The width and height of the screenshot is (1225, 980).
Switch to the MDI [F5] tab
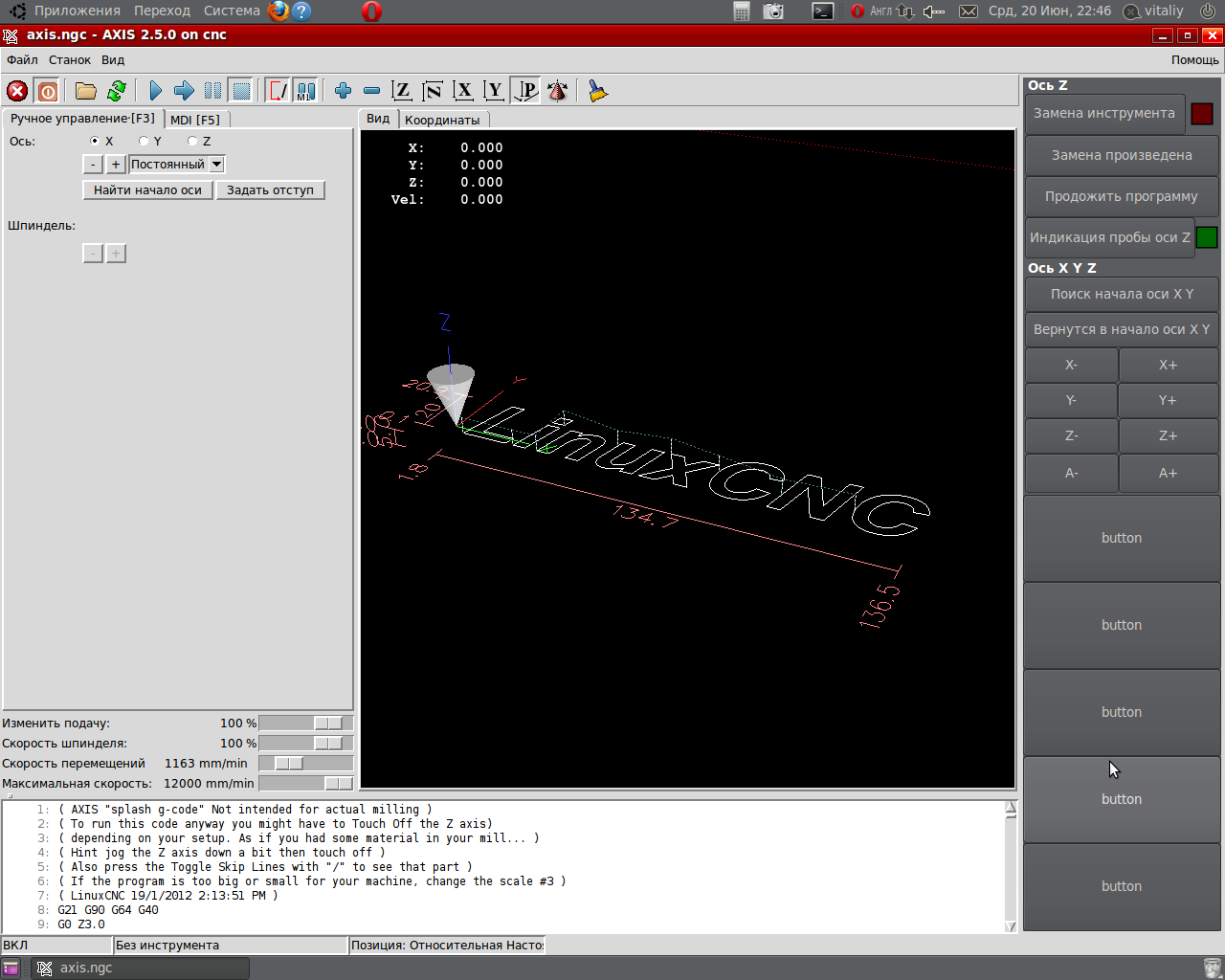click(195, 120)
